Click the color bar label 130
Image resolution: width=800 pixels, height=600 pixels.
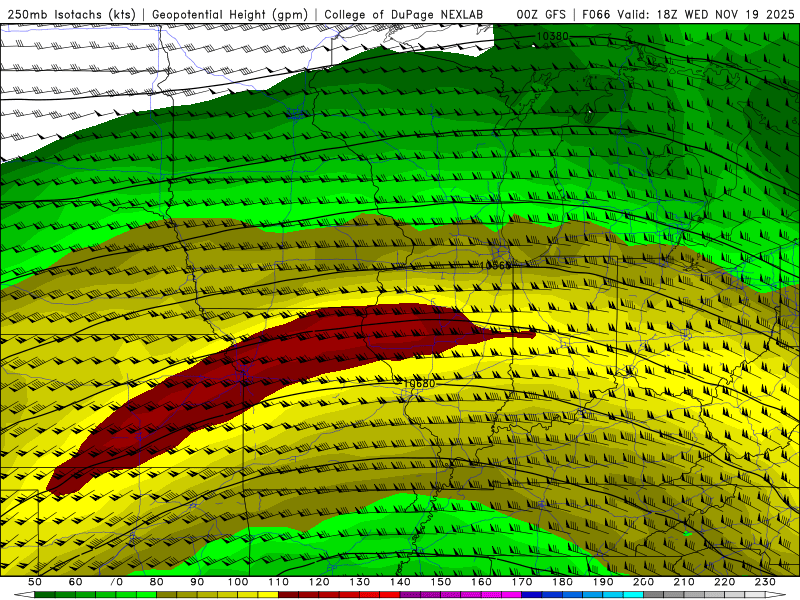360,582
